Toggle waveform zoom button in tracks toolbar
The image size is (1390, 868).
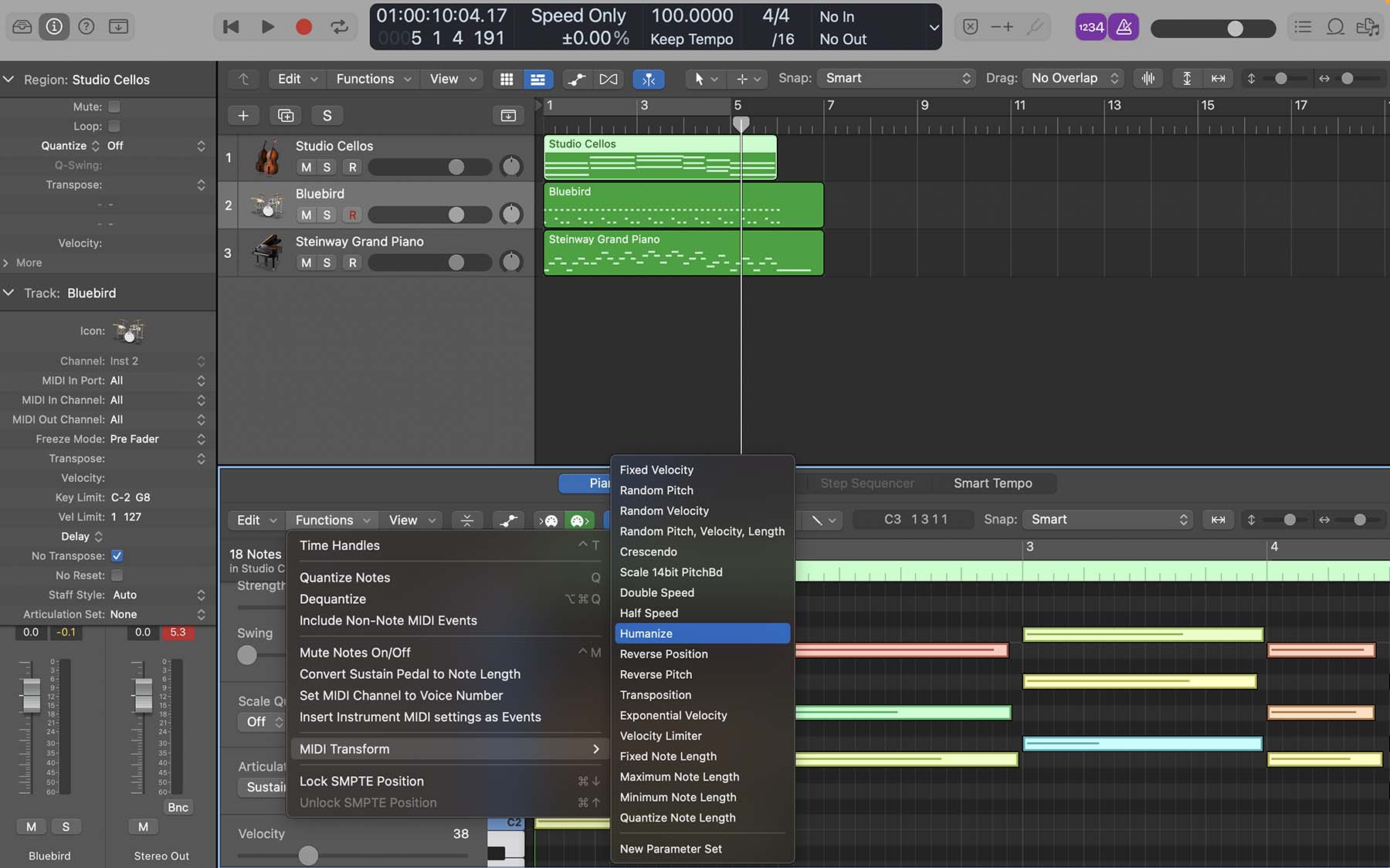tap(1148, 79)
